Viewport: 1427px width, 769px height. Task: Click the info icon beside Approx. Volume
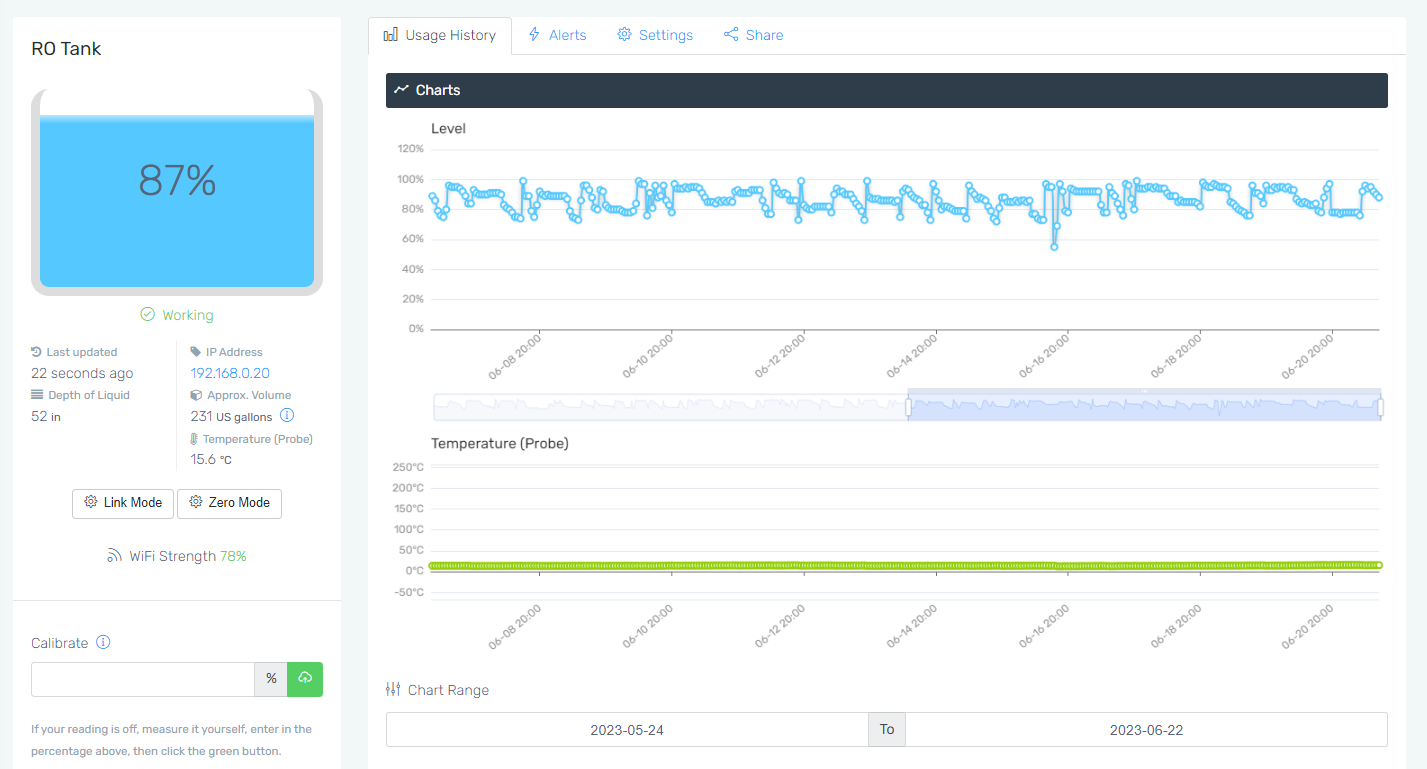point(287,415)
